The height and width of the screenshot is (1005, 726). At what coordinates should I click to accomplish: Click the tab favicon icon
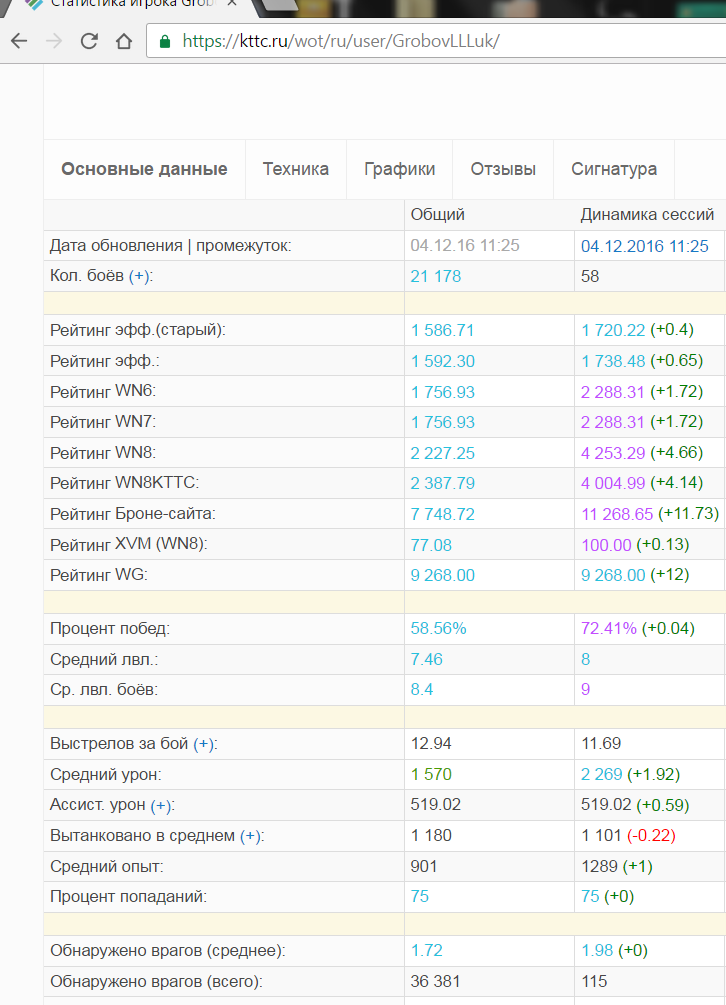35,4
